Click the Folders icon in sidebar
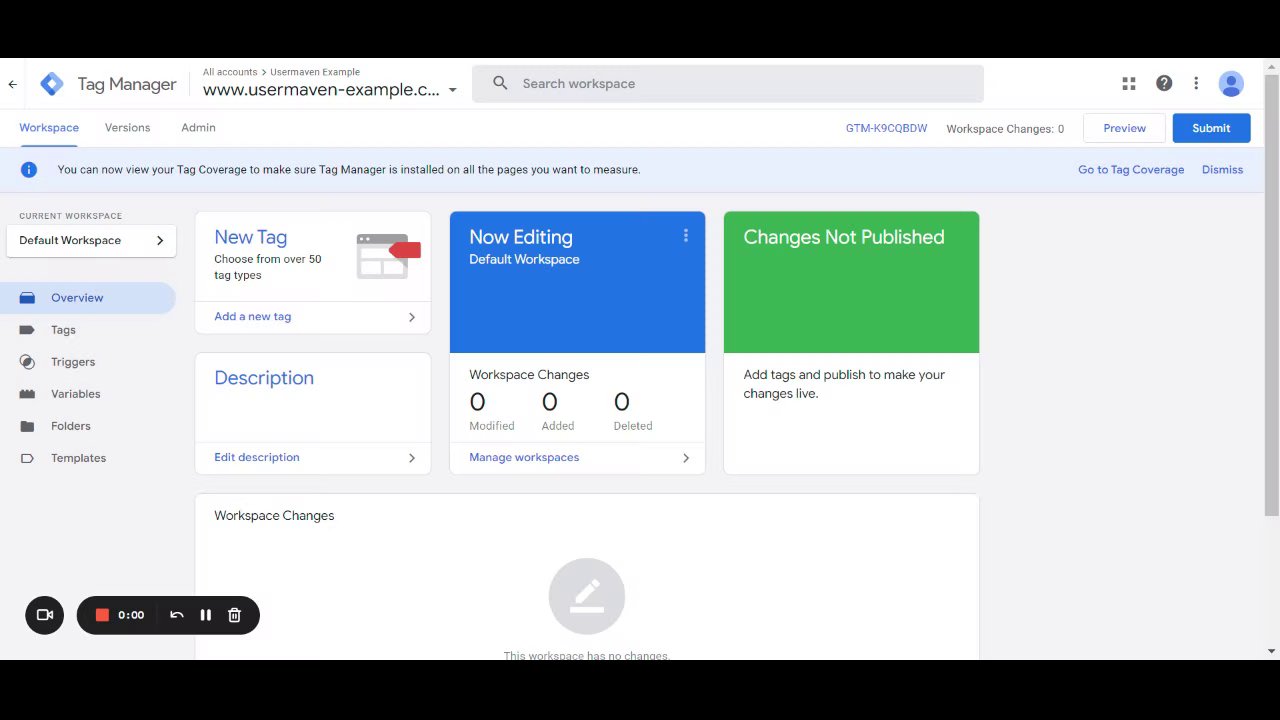1280x720 pixels. coord(27,426)
